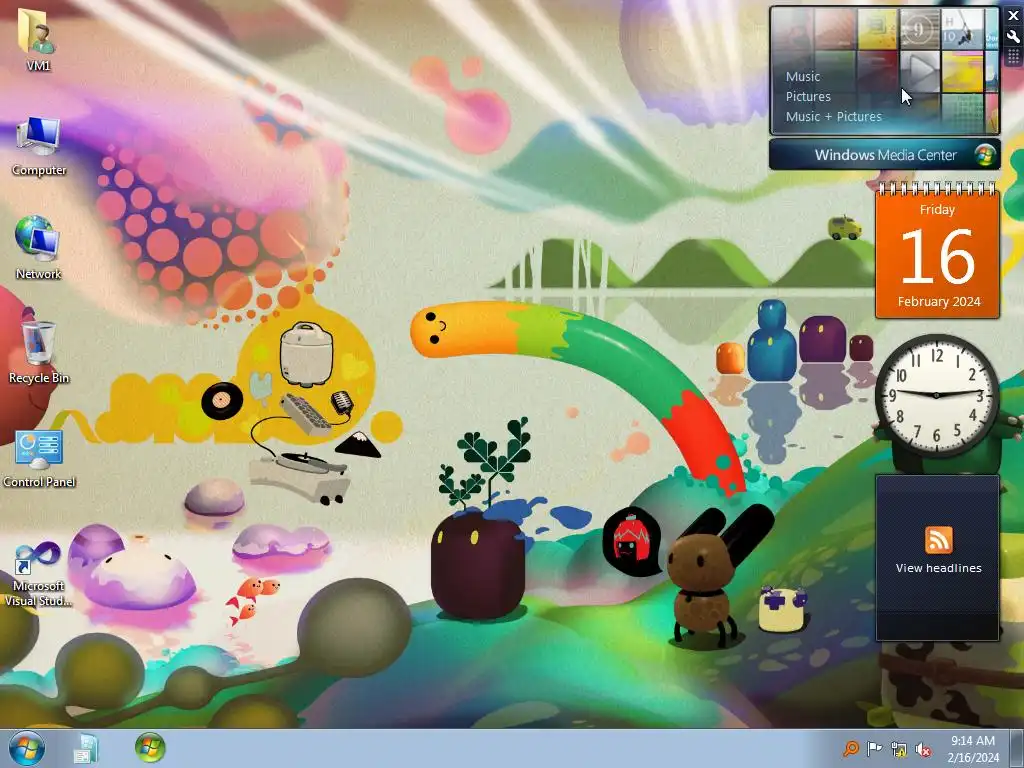
Task: Select the Recycle Bin icon
Action: click(x=39, y=353)
